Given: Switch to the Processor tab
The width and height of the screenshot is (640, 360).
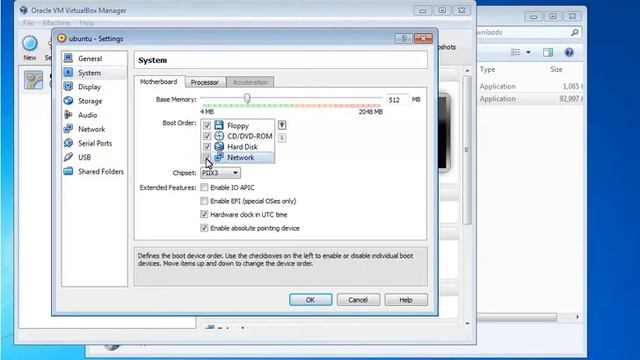Looking at the screenshot, I should pos(204,82).
